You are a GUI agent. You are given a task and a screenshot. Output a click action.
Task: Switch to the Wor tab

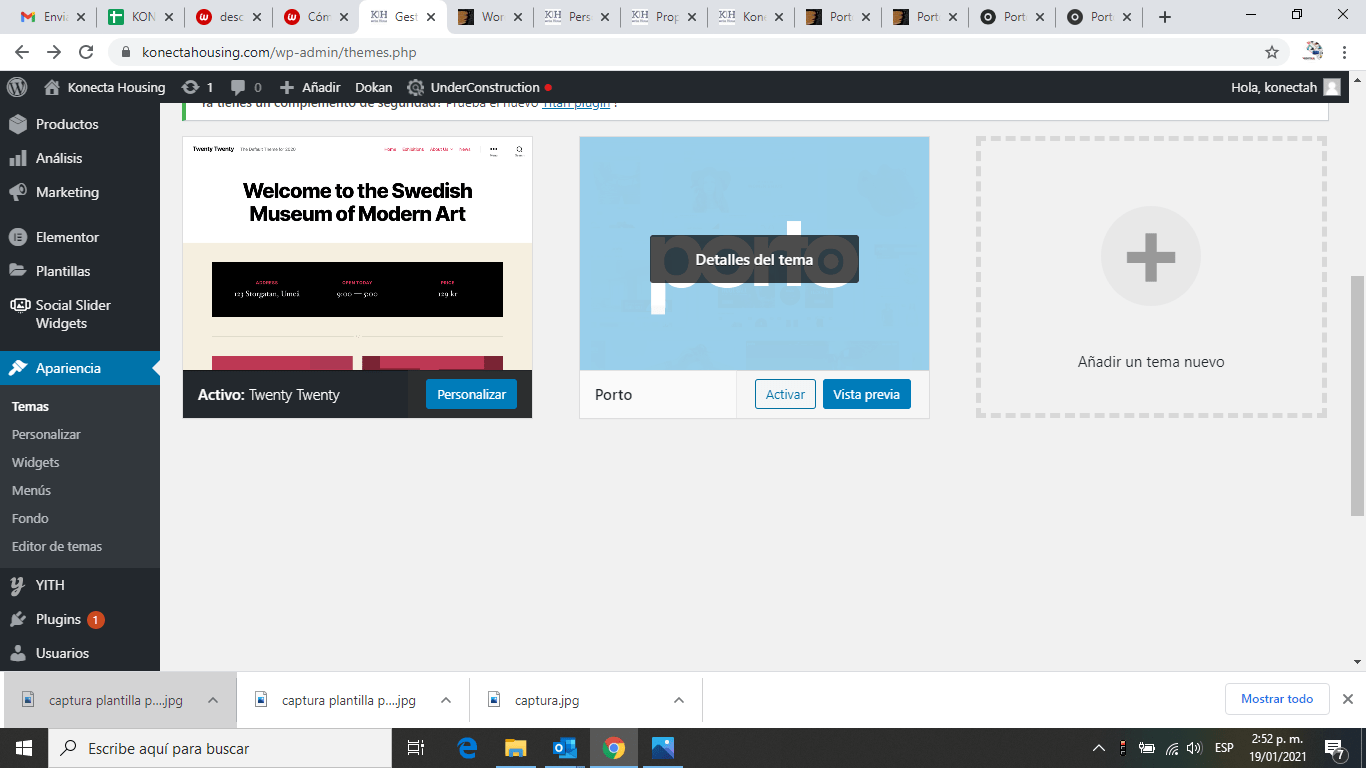[x=490, y=17]
